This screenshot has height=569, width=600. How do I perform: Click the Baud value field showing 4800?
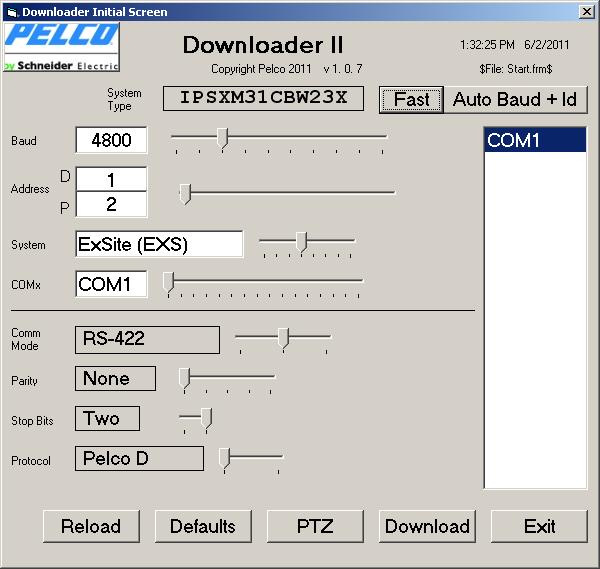click(x=111, y=140)
